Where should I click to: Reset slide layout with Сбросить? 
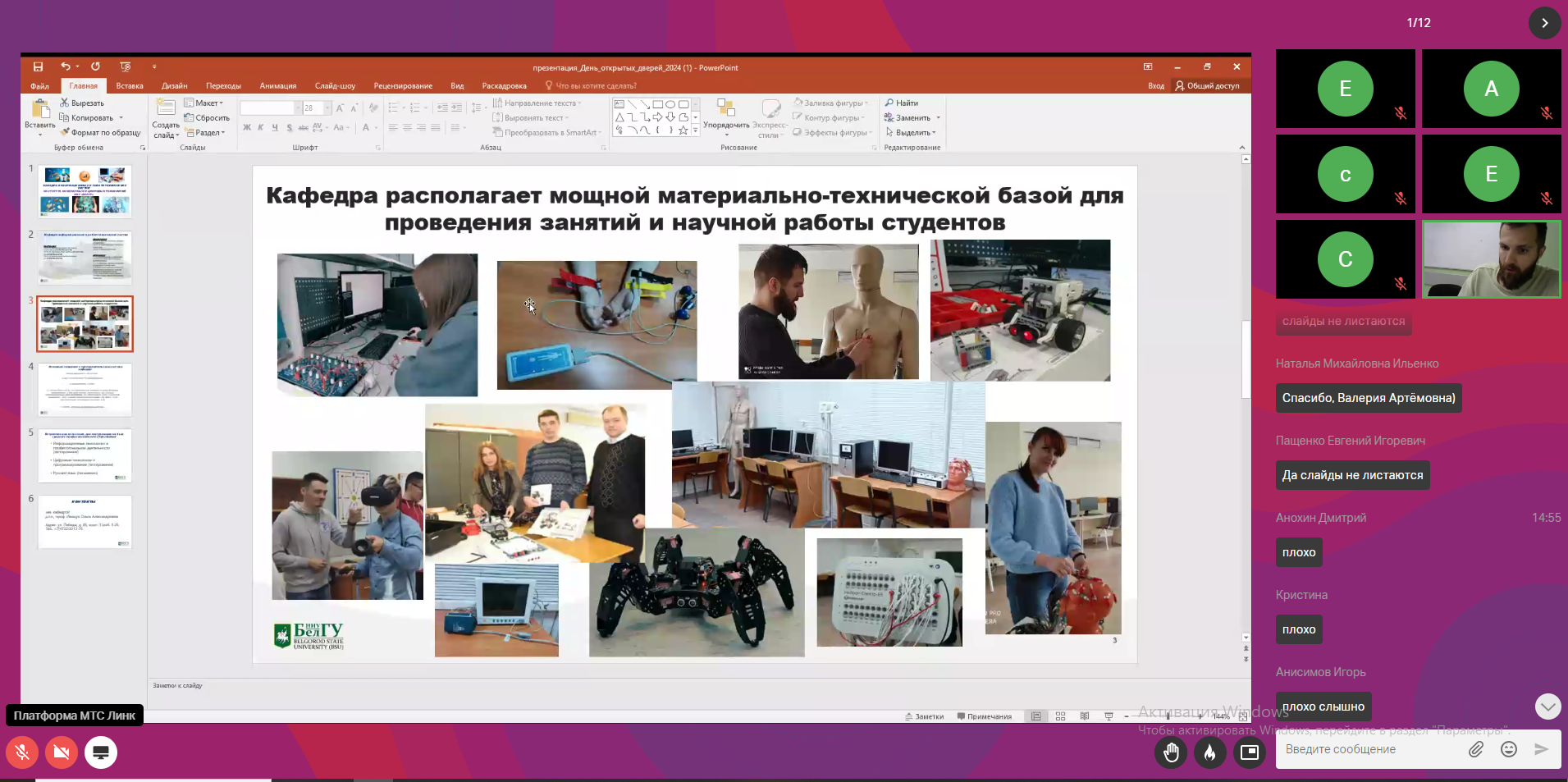click(x=207, y=118)
